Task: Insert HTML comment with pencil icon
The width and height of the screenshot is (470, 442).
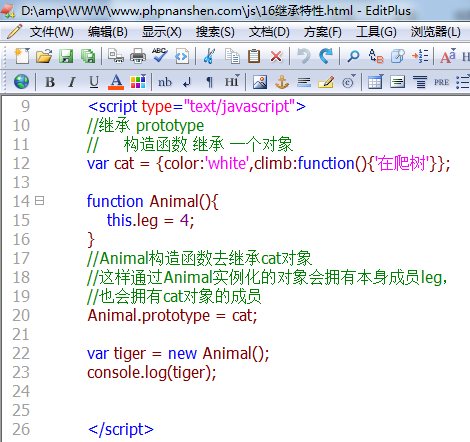Action: pos(326,82)
